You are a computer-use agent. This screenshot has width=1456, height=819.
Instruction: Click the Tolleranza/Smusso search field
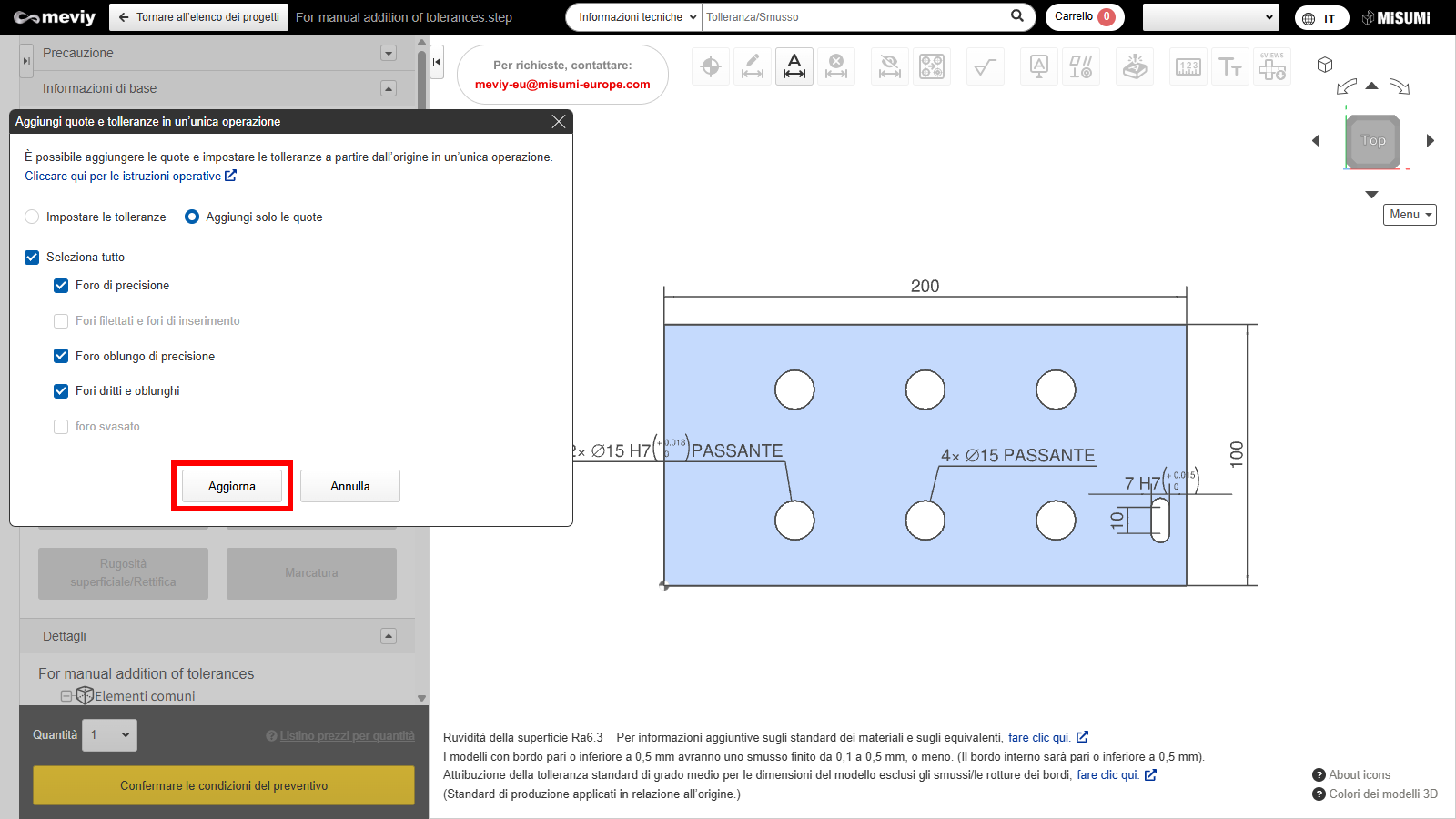(x=855, y=17)
